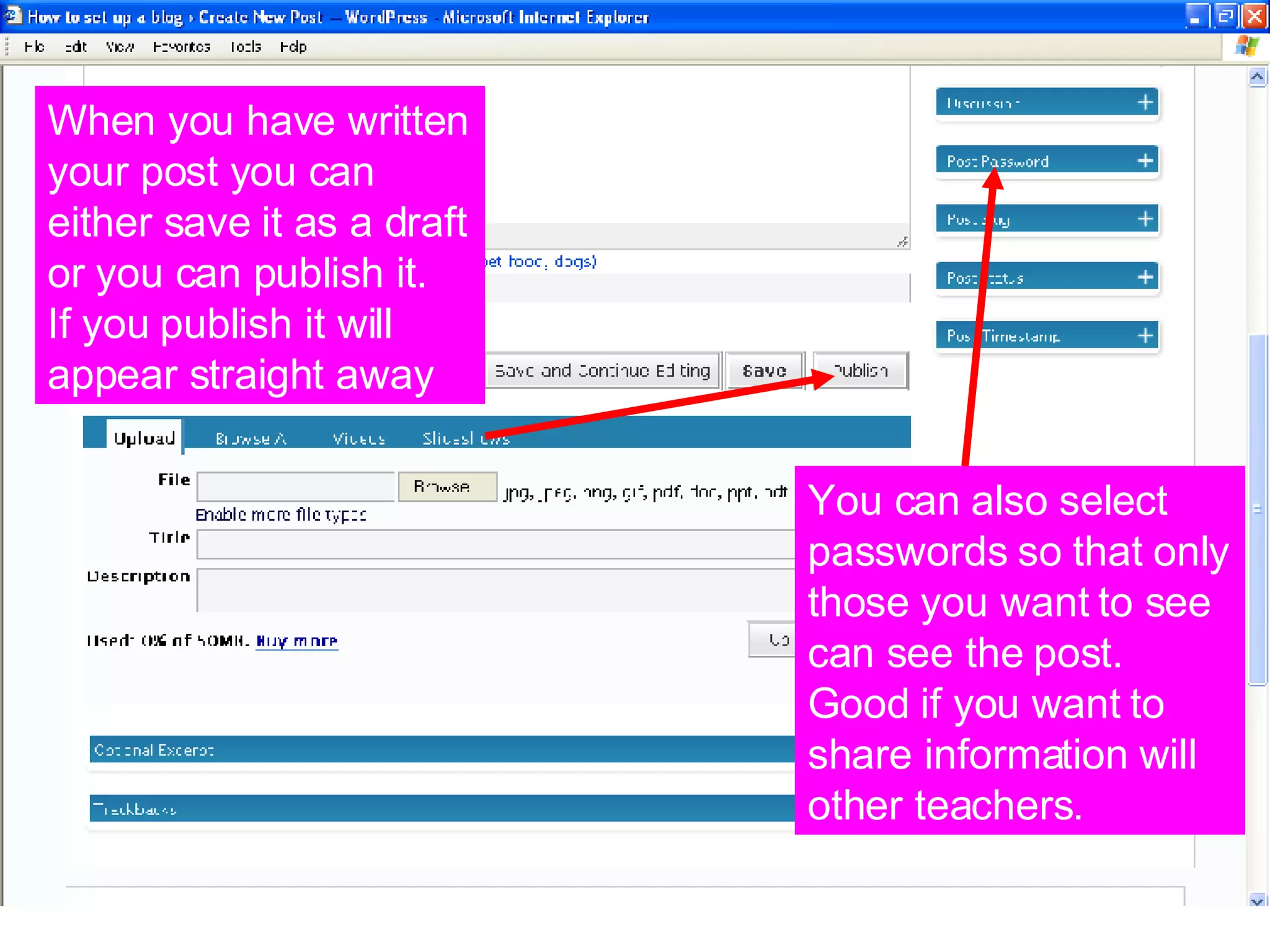Open the File menu

(x=34, y=47)
